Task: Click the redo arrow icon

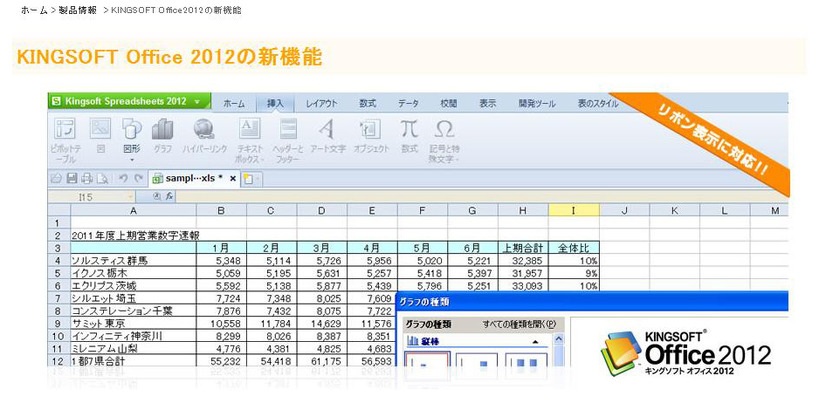Action: click(x=139, y=179)
